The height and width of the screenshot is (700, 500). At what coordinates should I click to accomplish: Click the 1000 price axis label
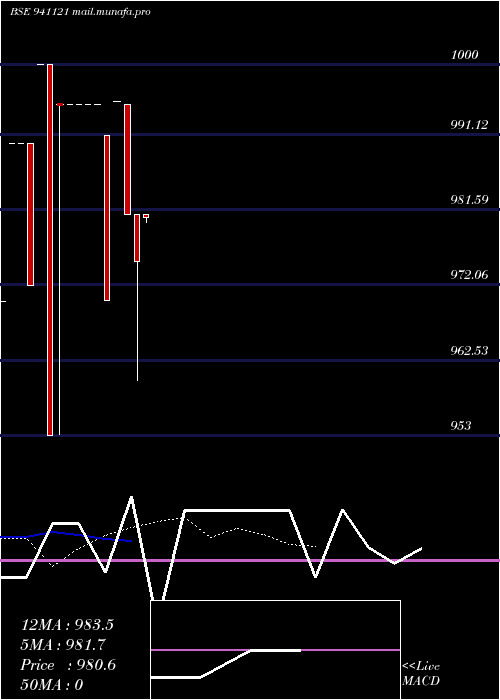click(464, 55)
